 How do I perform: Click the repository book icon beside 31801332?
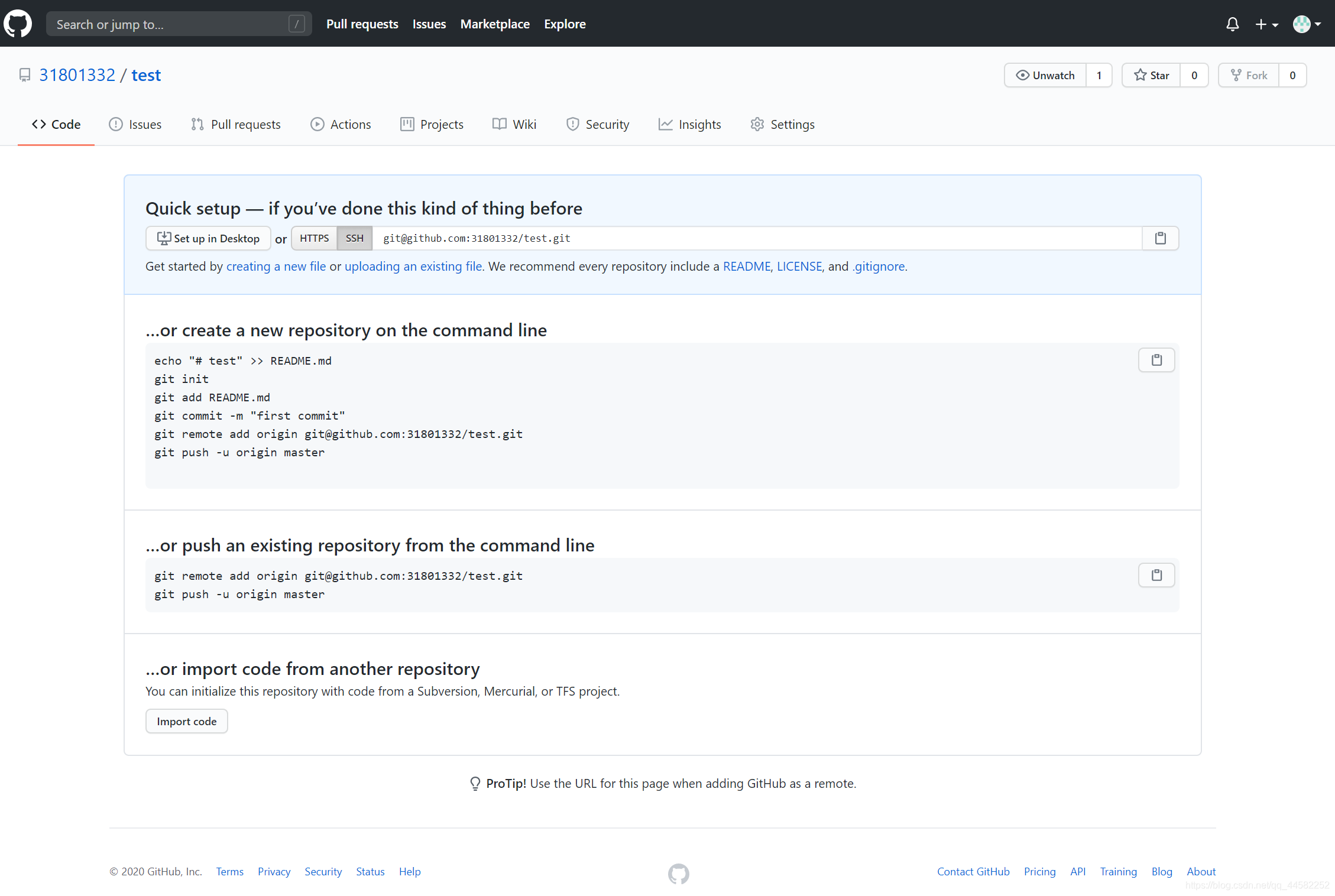[25, 75]
